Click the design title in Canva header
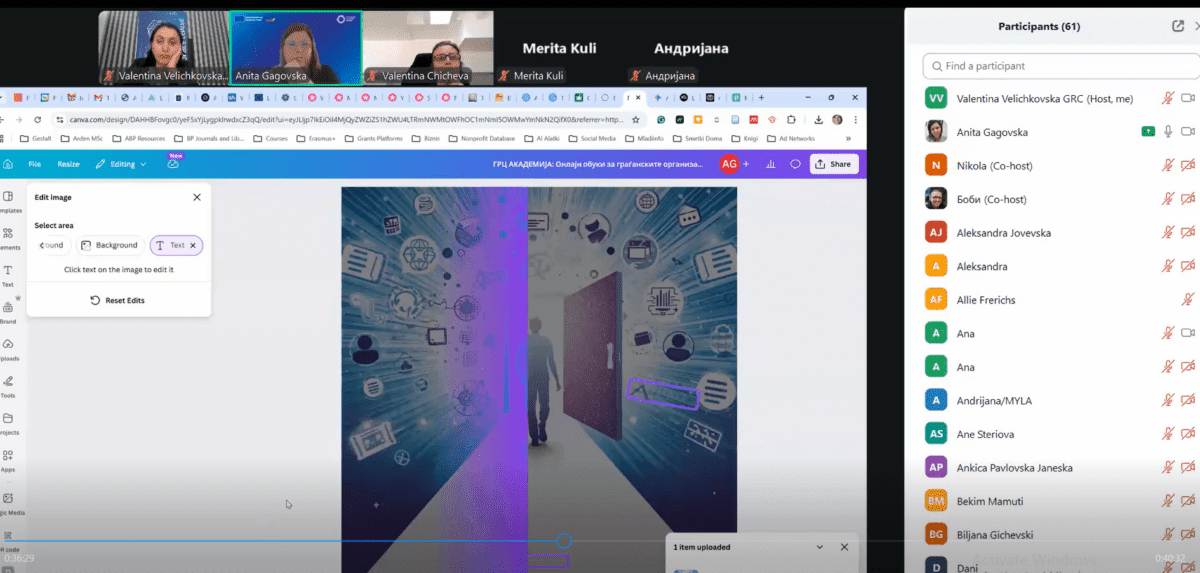Viewport: 1200px width, 573px height. point(599,164)
